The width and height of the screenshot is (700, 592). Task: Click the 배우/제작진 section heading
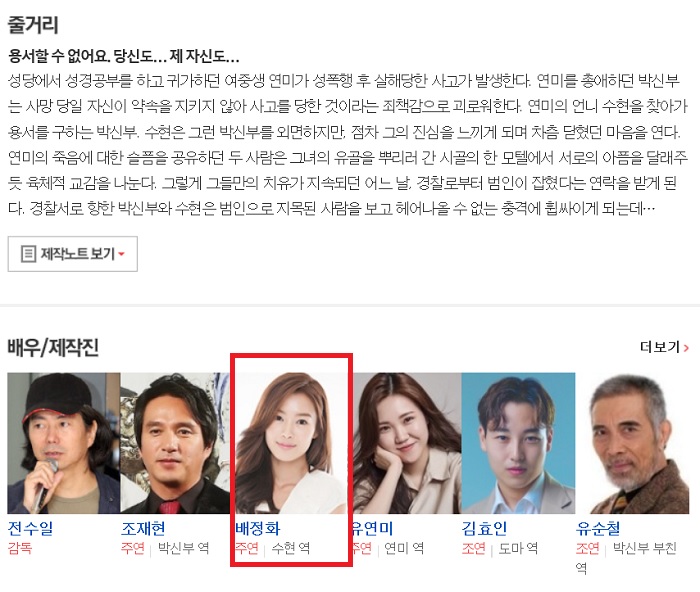(53, 347)
